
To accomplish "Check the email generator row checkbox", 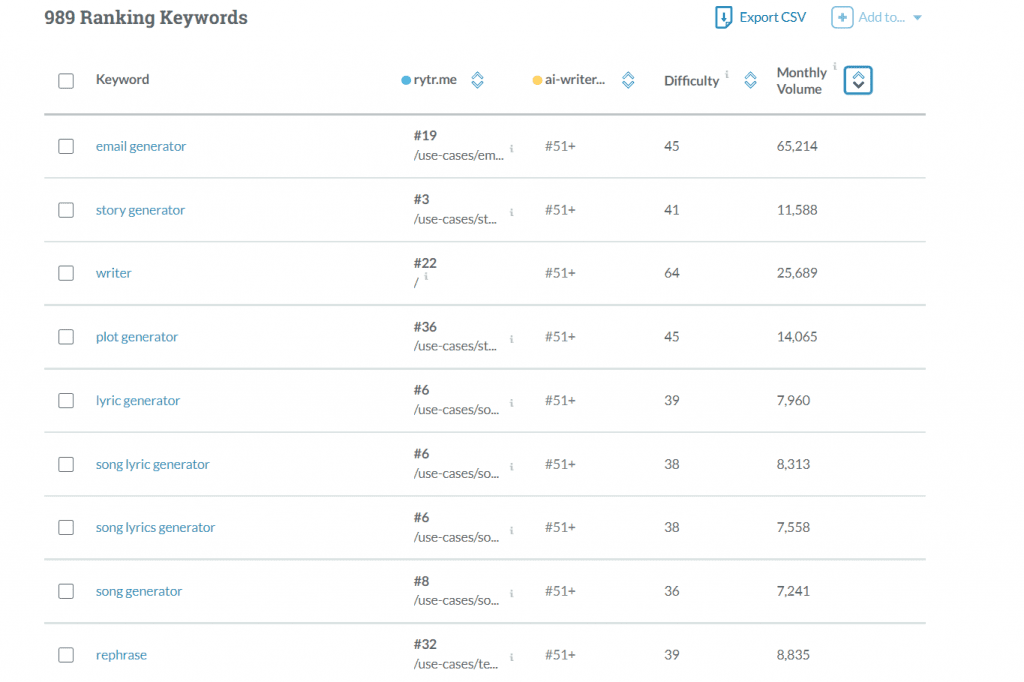I will click(66, 146).
